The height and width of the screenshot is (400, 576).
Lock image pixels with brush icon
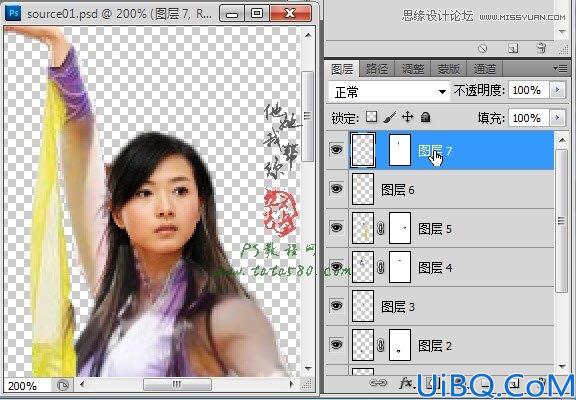click(x=389, y=118)
